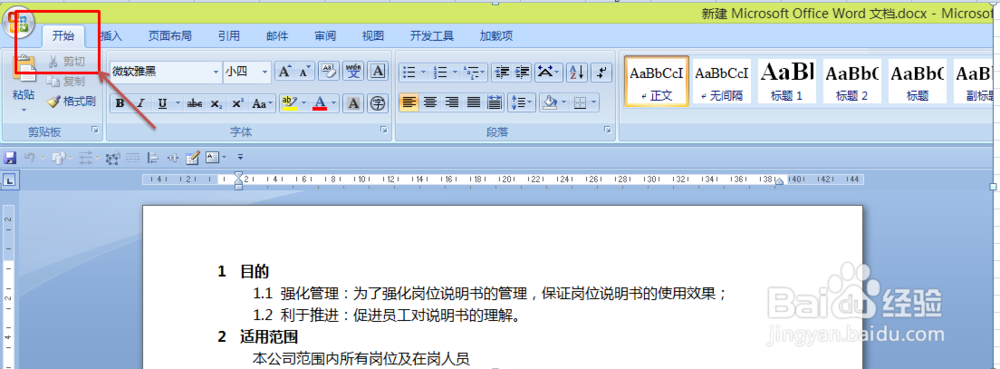
Task: Apply the 标题 1 style
Action: (x=786, y=81)
